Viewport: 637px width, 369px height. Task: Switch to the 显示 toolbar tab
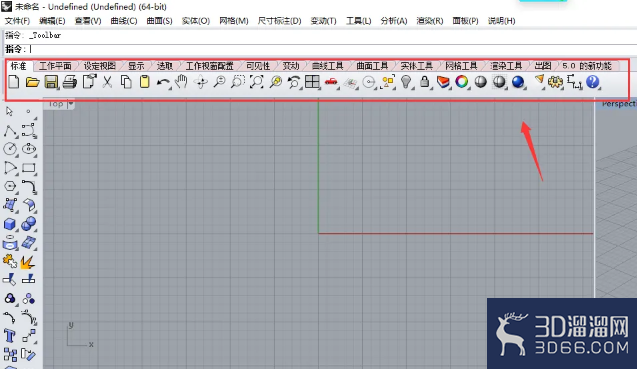point(136,66)
